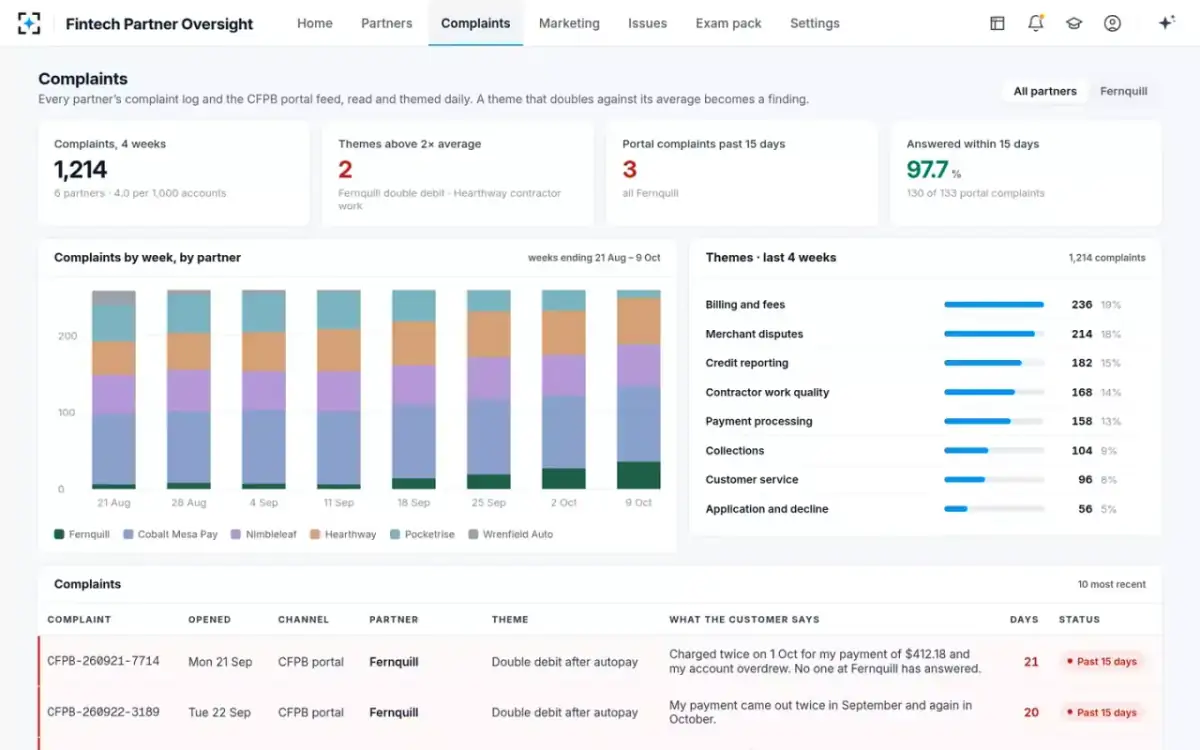
Task: Click the Past 15 days badge for CFPB-260921-7714
Action: [1101, 662]
